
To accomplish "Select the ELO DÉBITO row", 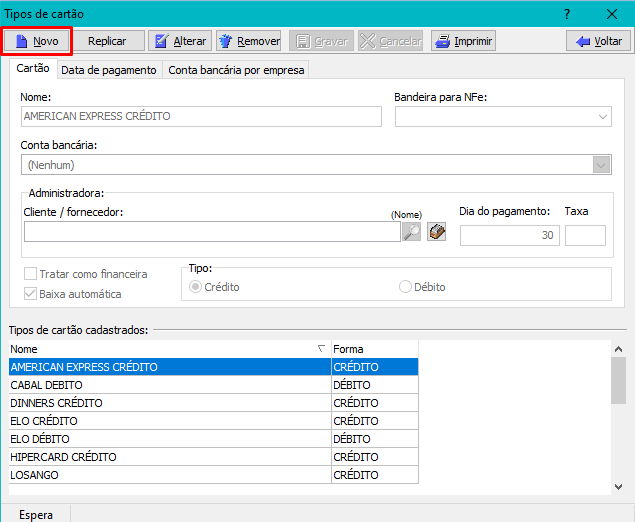I will (213, 439).
